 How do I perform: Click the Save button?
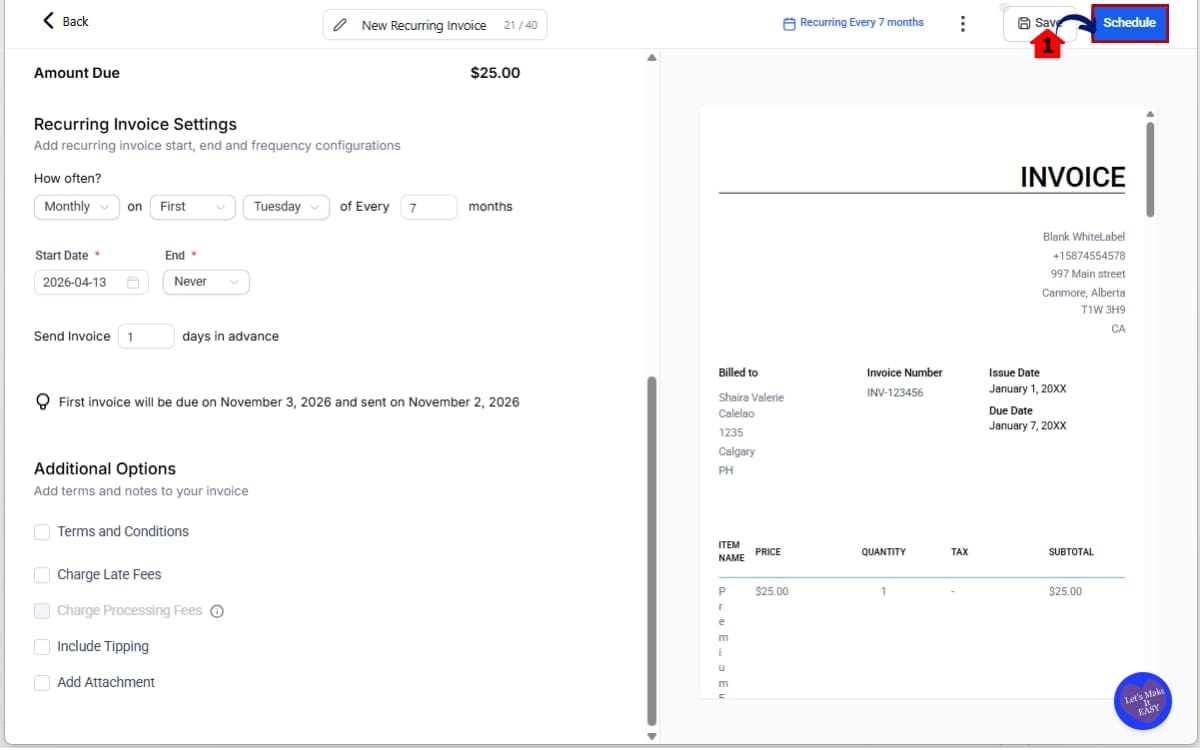(1040, 22)
